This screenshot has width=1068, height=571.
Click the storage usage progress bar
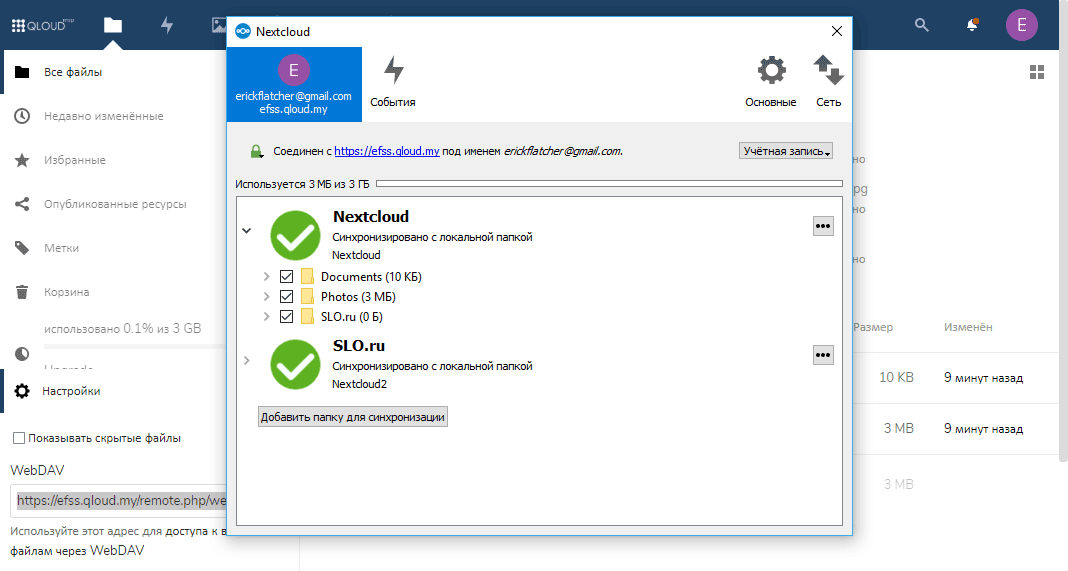click(608, 184)
